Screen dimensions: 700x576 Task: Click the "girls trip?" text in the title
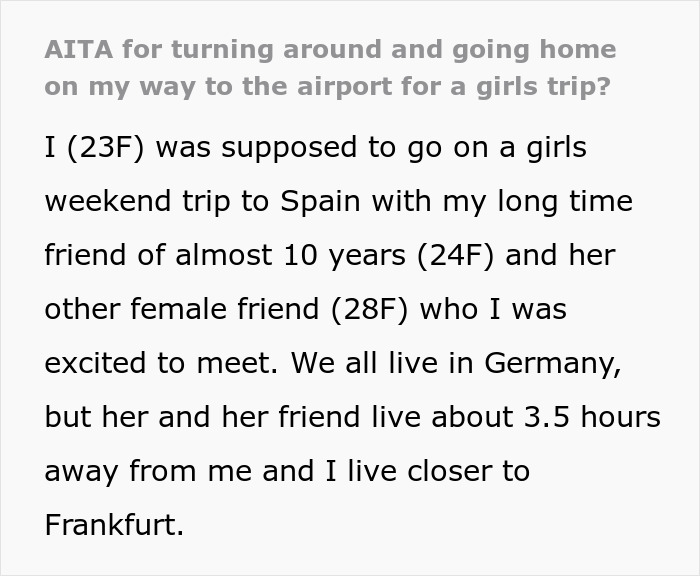coord(543,87)
